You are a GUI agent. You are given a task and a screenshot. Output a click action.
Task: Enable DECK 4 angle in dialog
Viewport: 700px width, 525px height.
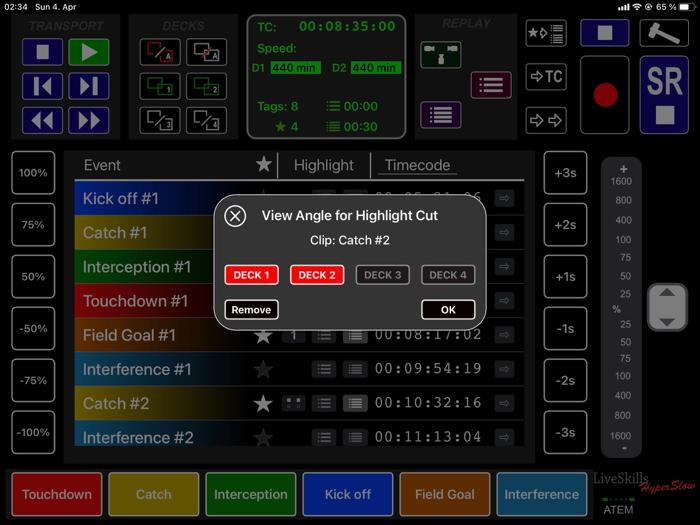(448, 275)
